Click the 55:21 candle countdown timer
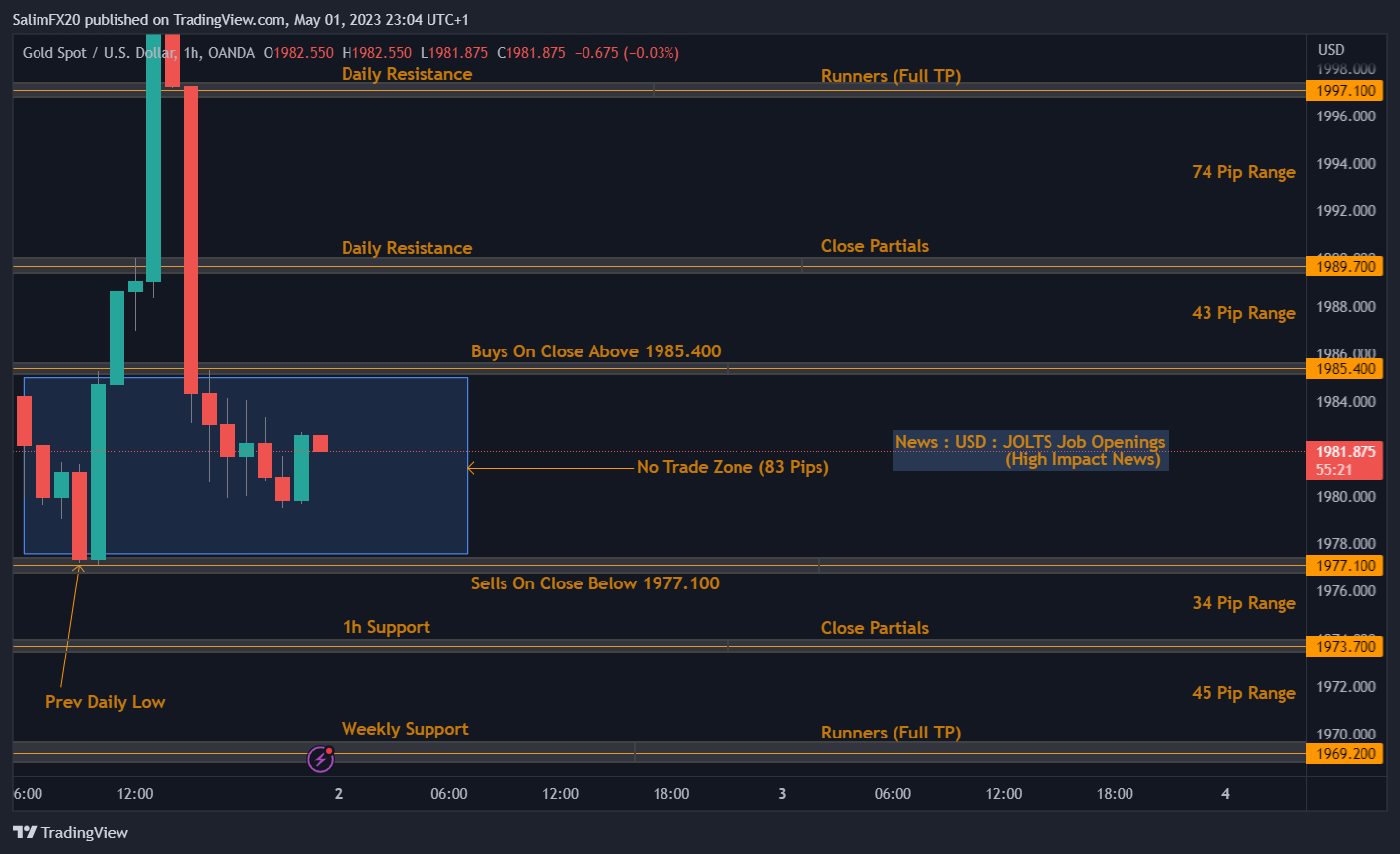1400x854 pixels. pyautogui.click(x=1345, y=469)
